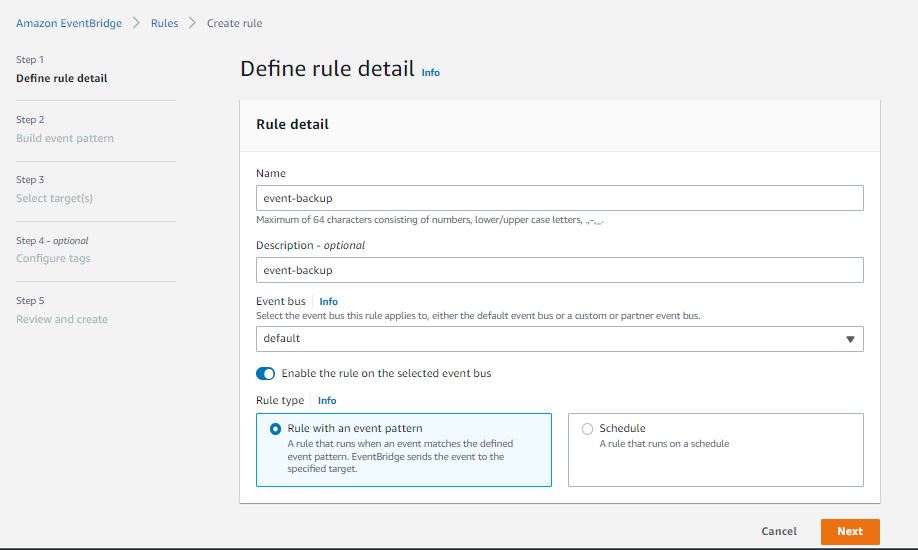Click the Schedule rule type card
Screen dimensions: 918x550
[x=715, y=450]
